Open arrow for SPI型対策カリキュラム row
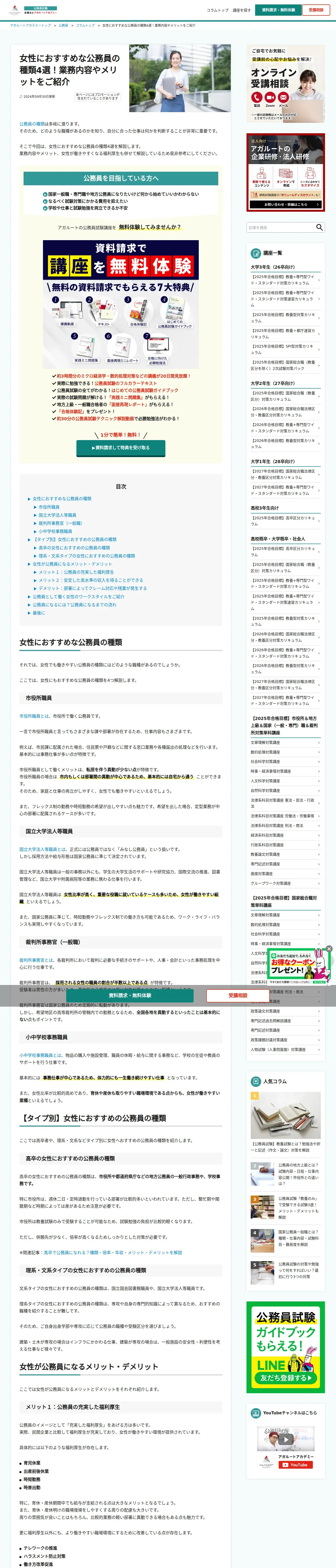The width and height of the screenshot is (336, 1568). 319,349
